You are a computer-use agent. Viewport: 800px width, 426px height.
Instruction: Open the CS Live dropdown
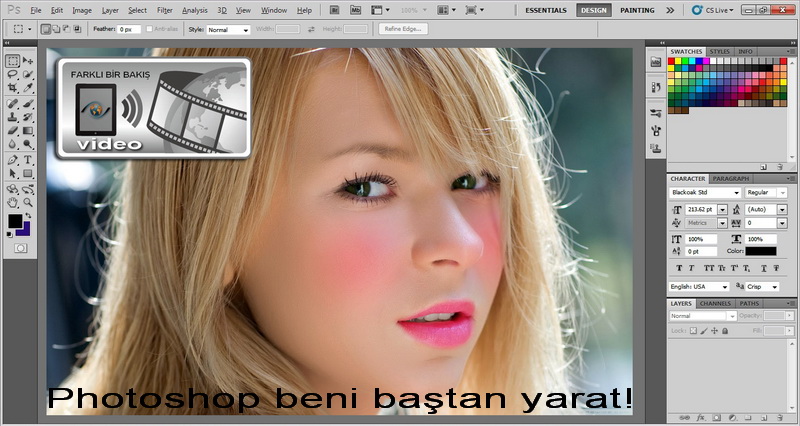(x=713, y=10)
